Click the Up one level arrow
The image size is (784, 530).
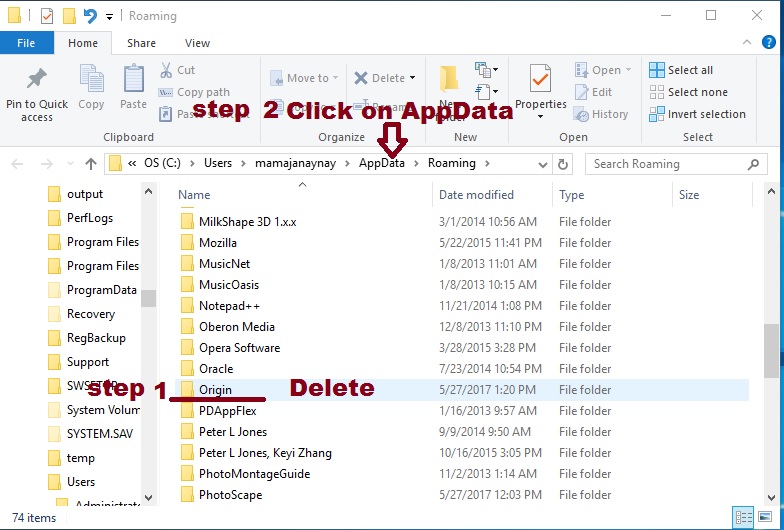[90, 164]
